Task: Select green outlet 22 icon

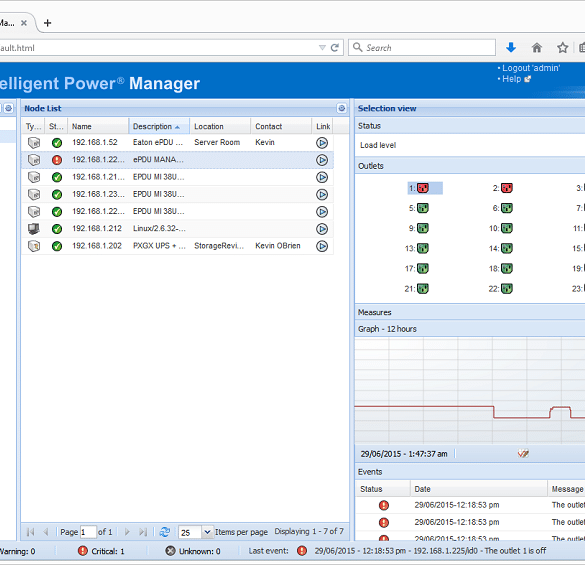Action: [506, 288]
